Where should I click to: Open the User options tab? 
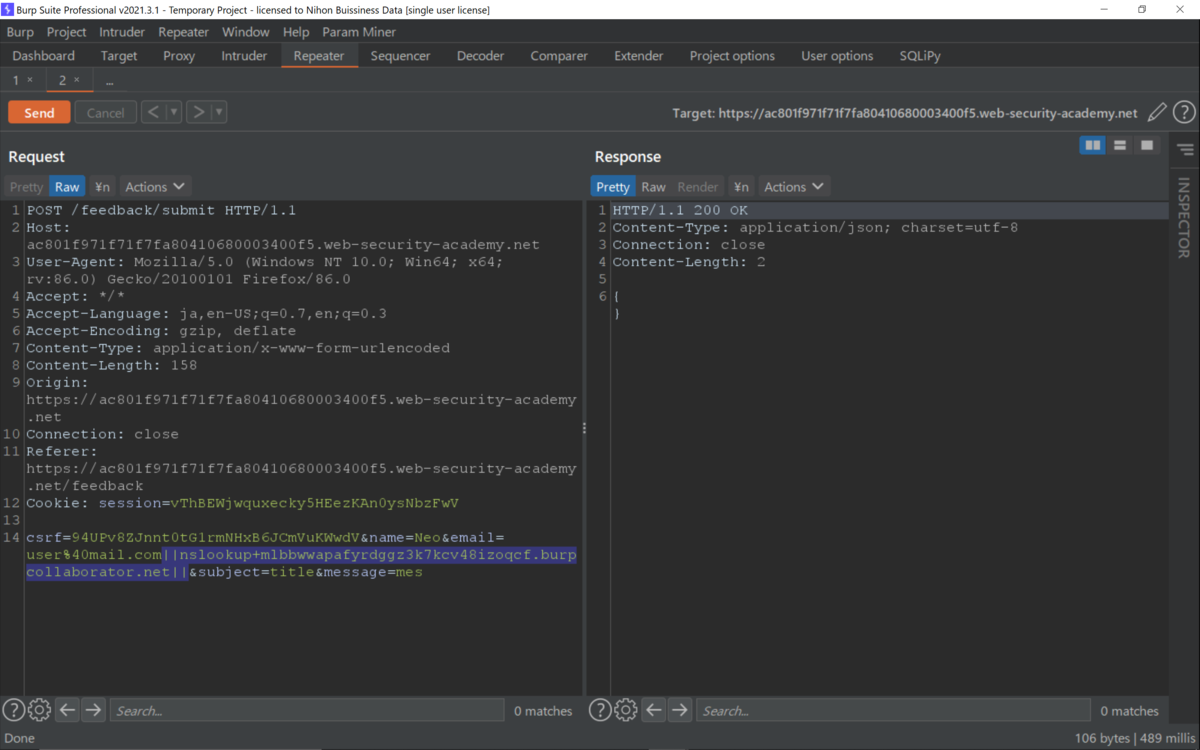click(837, 56)
